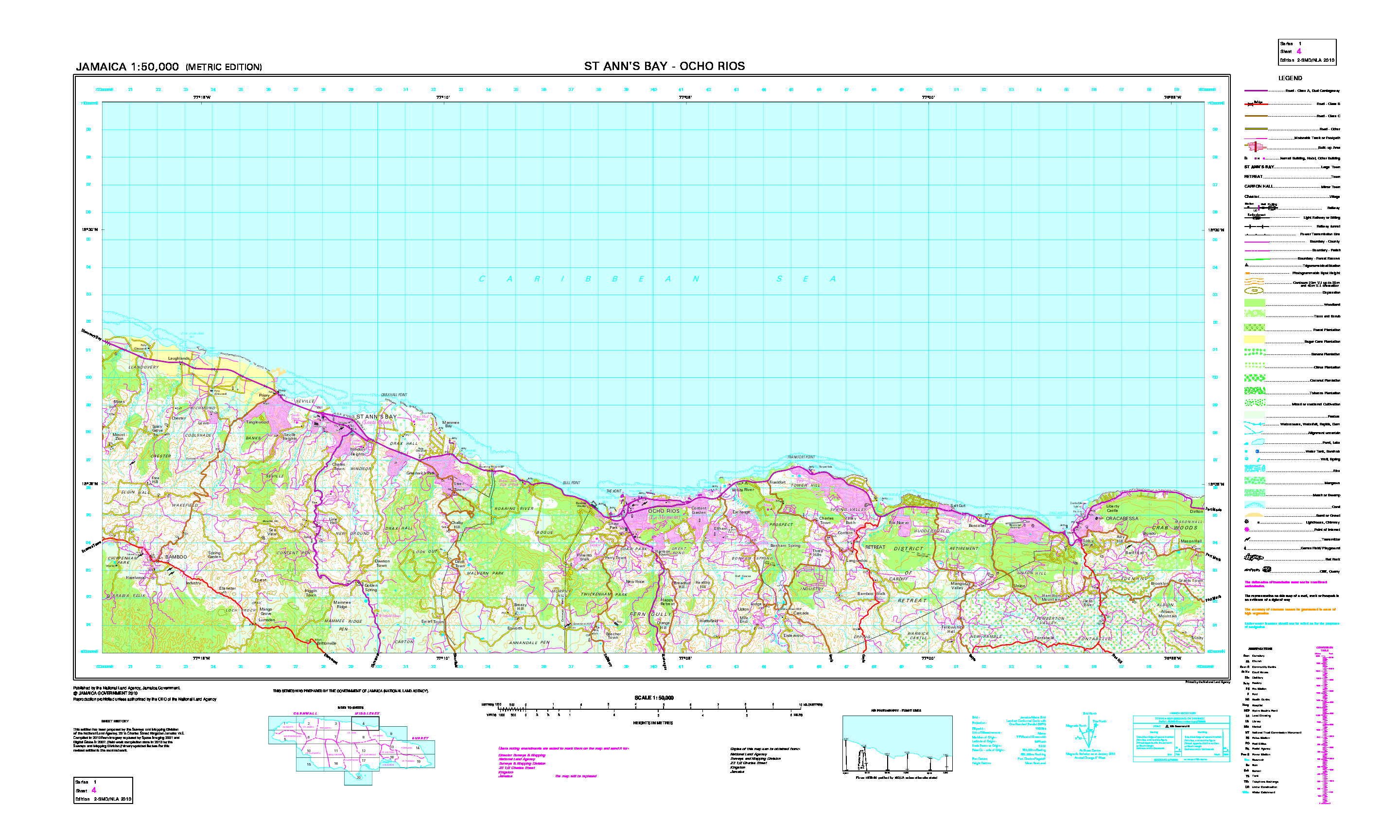Click the Series/Sheet box at bottom left
Screen dimensions: 1400x840
click(x=103, y=789)
